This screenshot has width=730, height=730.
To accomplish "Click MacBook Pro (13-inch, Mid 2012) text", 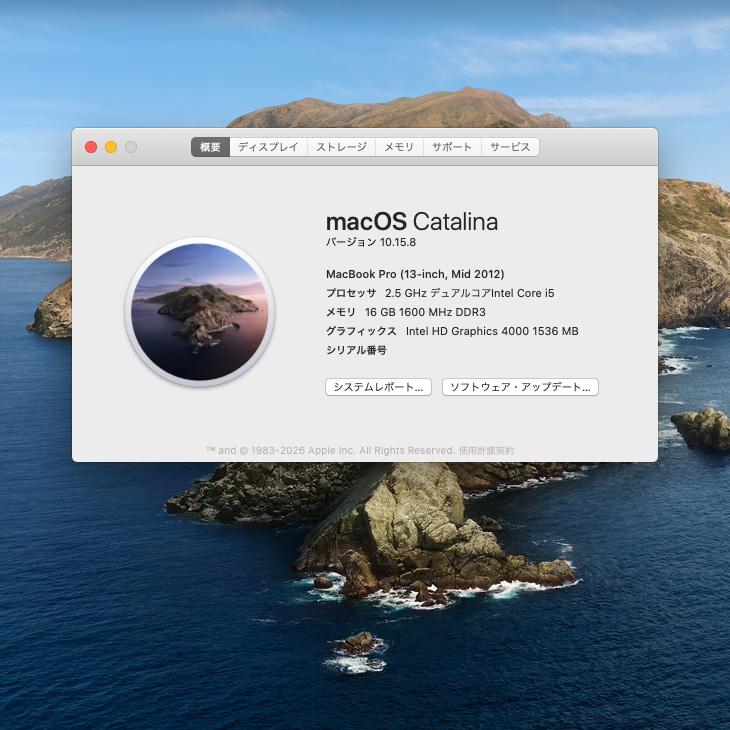I will point(415,274).
